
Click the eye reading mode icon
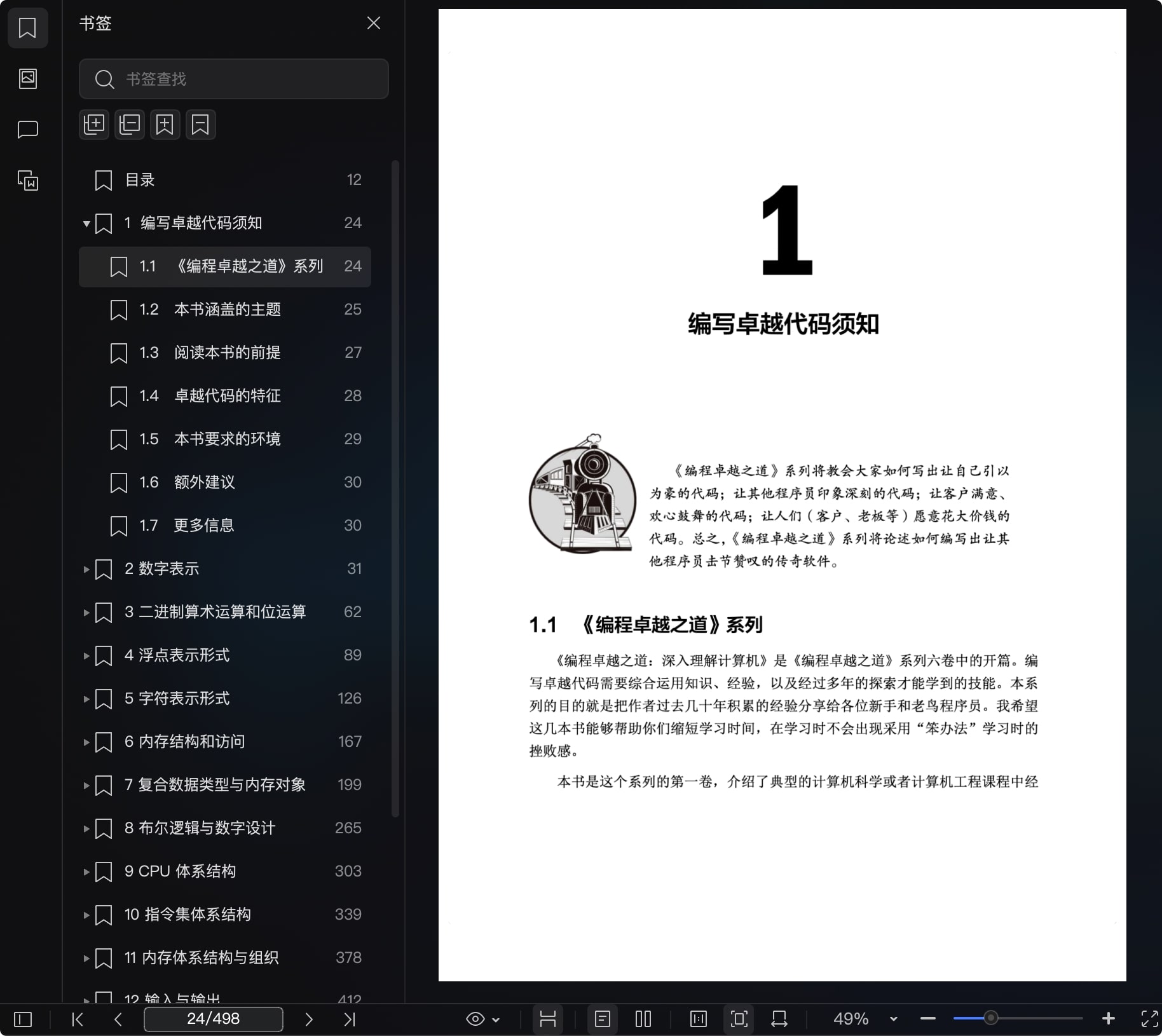coord(475,1019)
